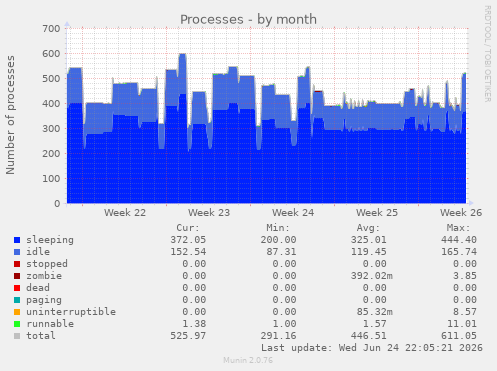497x371 pixels.
Task: Select the 'idle' legend label
Action: tap(38, 252)
